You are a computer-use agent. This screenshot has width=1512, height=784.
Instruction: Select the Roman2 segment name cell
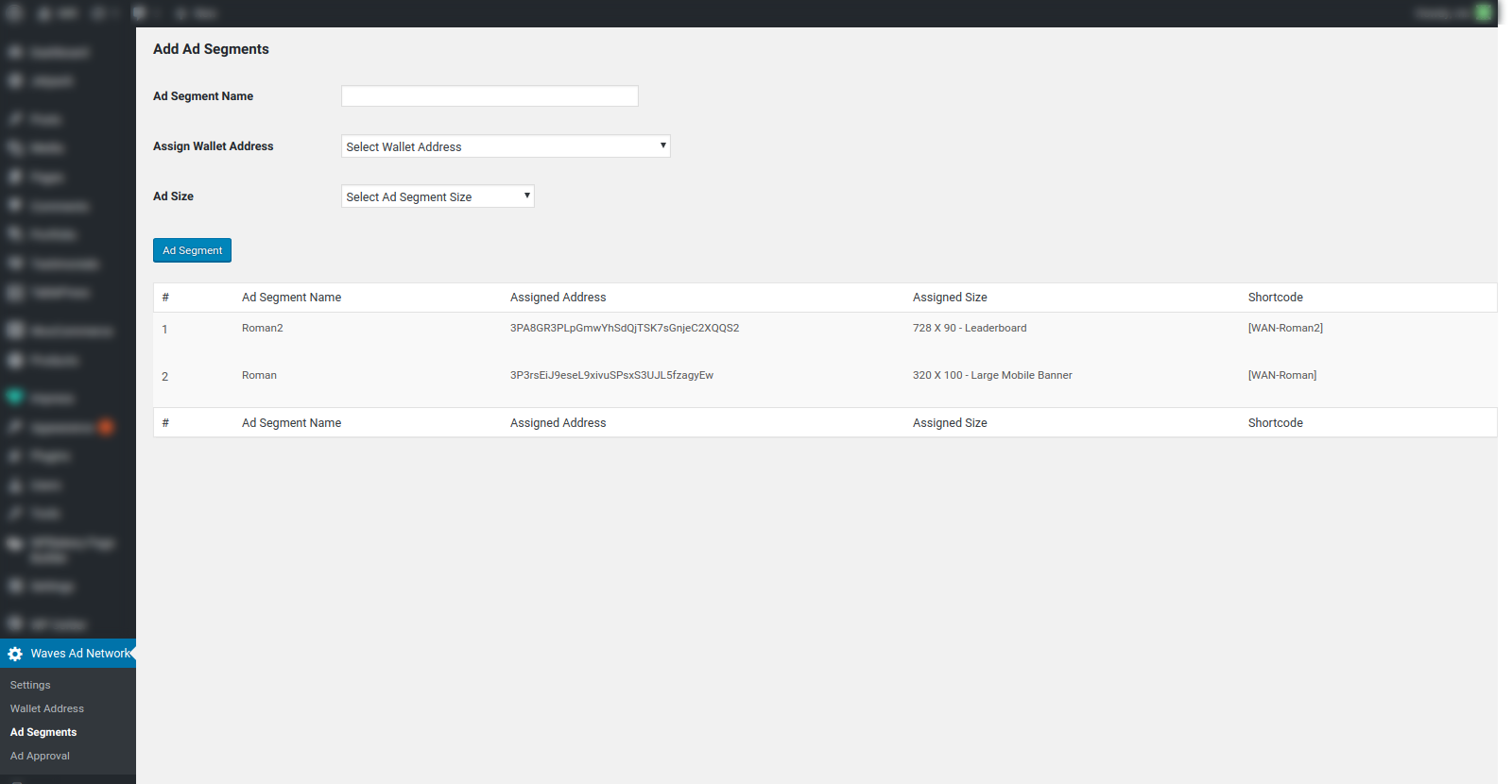[263, 328]
